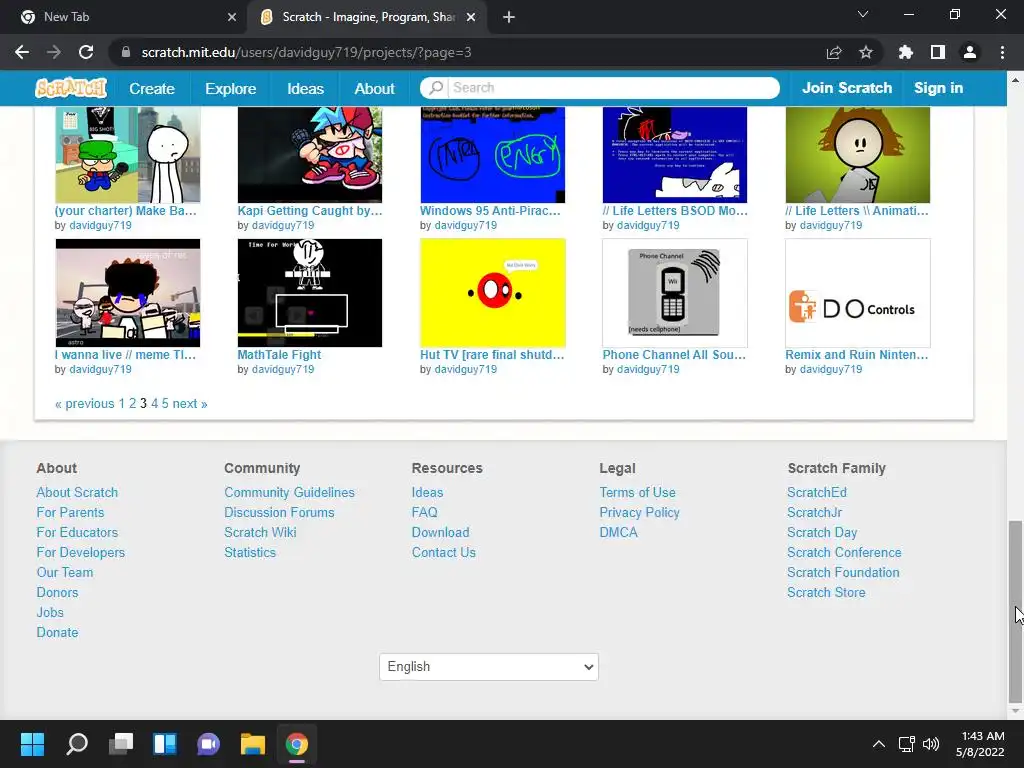Open the network tray icon
1024x768 pixels.
(x=906, y=744)
